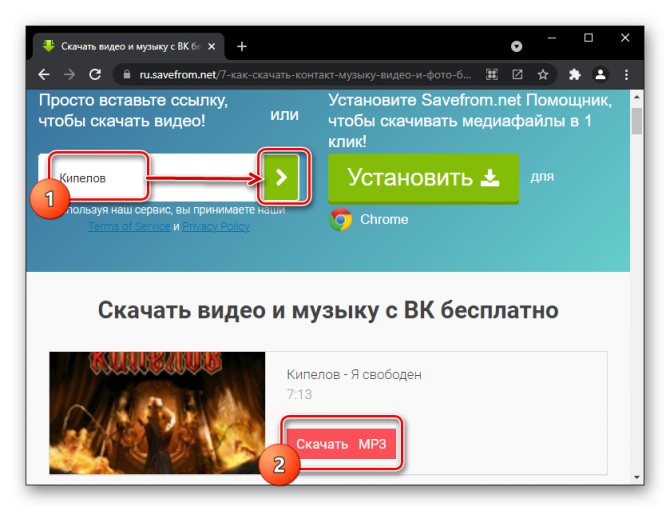
Task: Click the vertical scrollbar thumb
Action: [x=637, y=121]
